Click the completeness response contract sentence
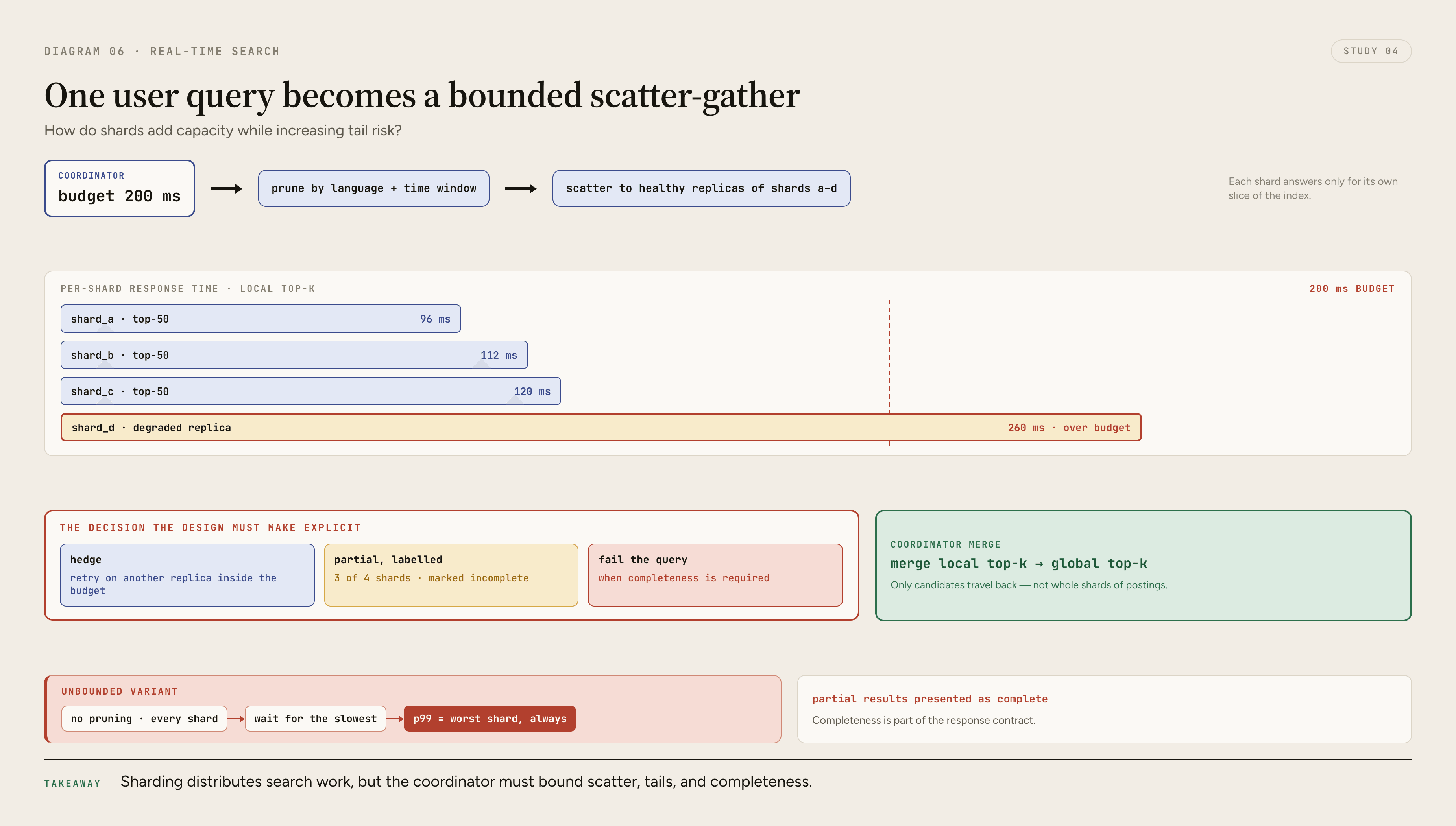Viewport: 1456px width, 826px height. pos(924,721)
